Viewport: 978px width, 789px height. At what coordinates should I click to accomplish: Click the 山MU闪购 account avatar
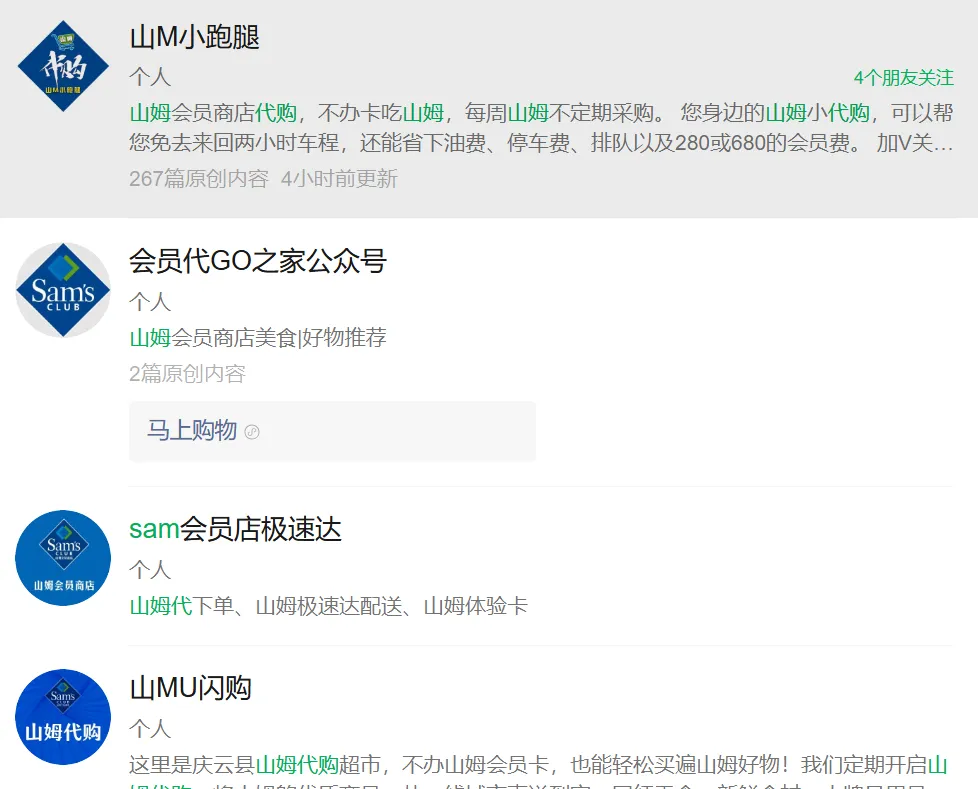tap(63, 717)
